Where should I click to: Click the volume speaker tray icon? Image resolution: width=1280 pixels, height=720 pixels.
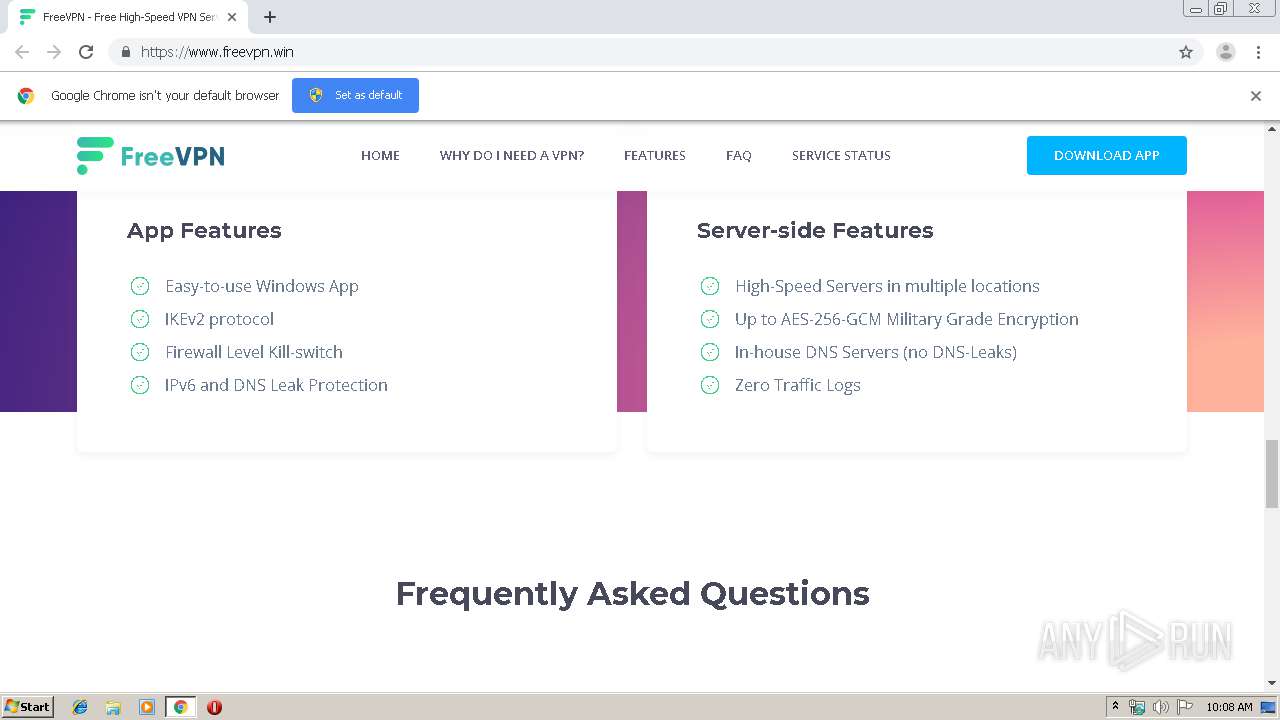1161,707
